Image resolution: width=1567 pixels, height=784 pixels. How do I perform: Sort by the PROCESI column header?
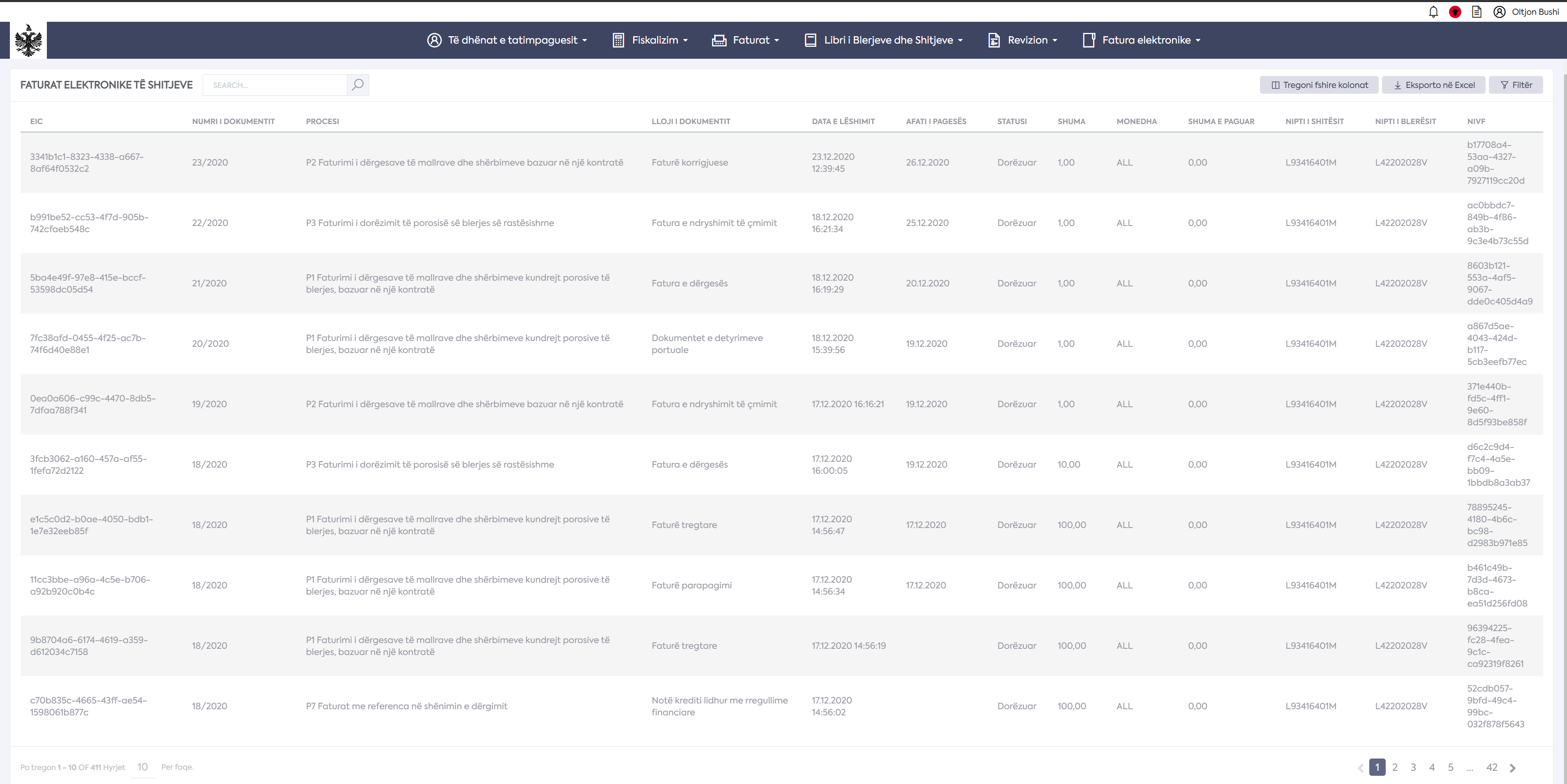point(322,121)
